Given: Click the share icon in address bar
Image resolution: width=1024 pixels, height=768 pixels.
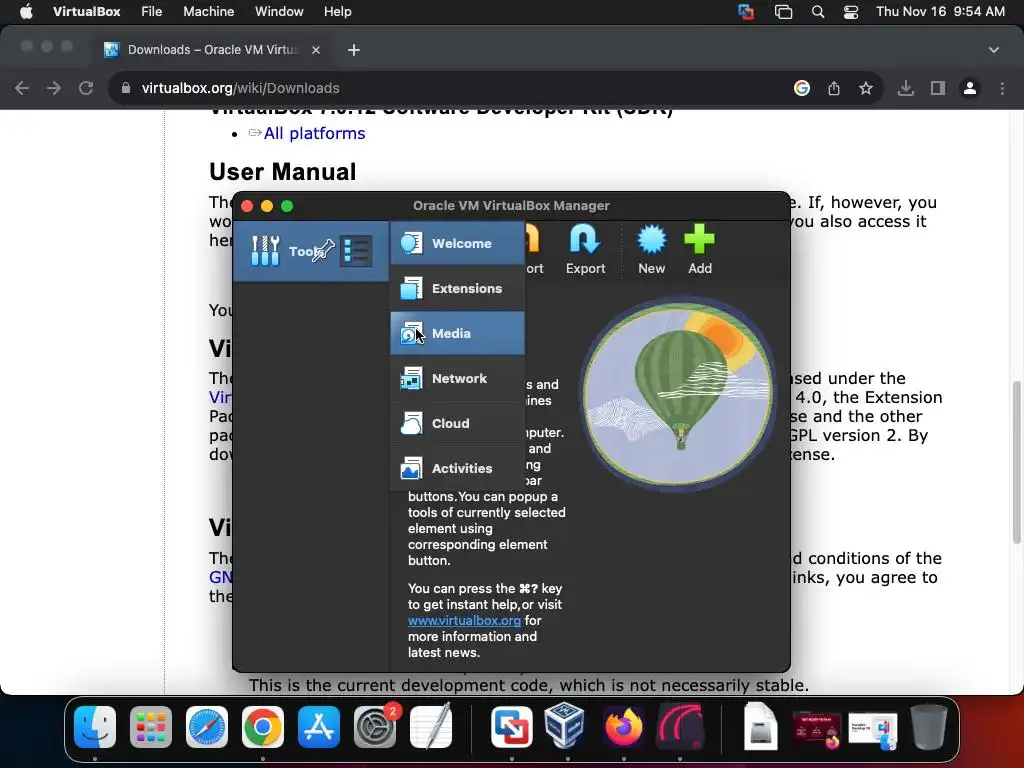Looking at the screenshot, I should (834, 88).
